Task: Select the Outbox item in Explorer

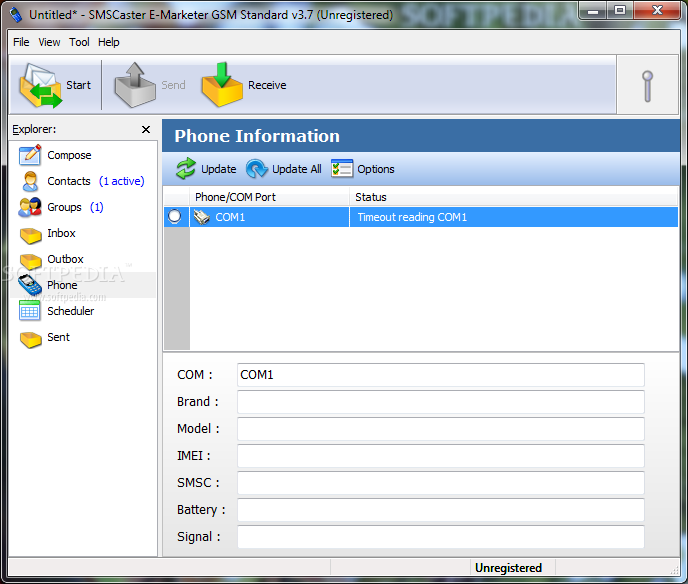Action: coord(65,259)
